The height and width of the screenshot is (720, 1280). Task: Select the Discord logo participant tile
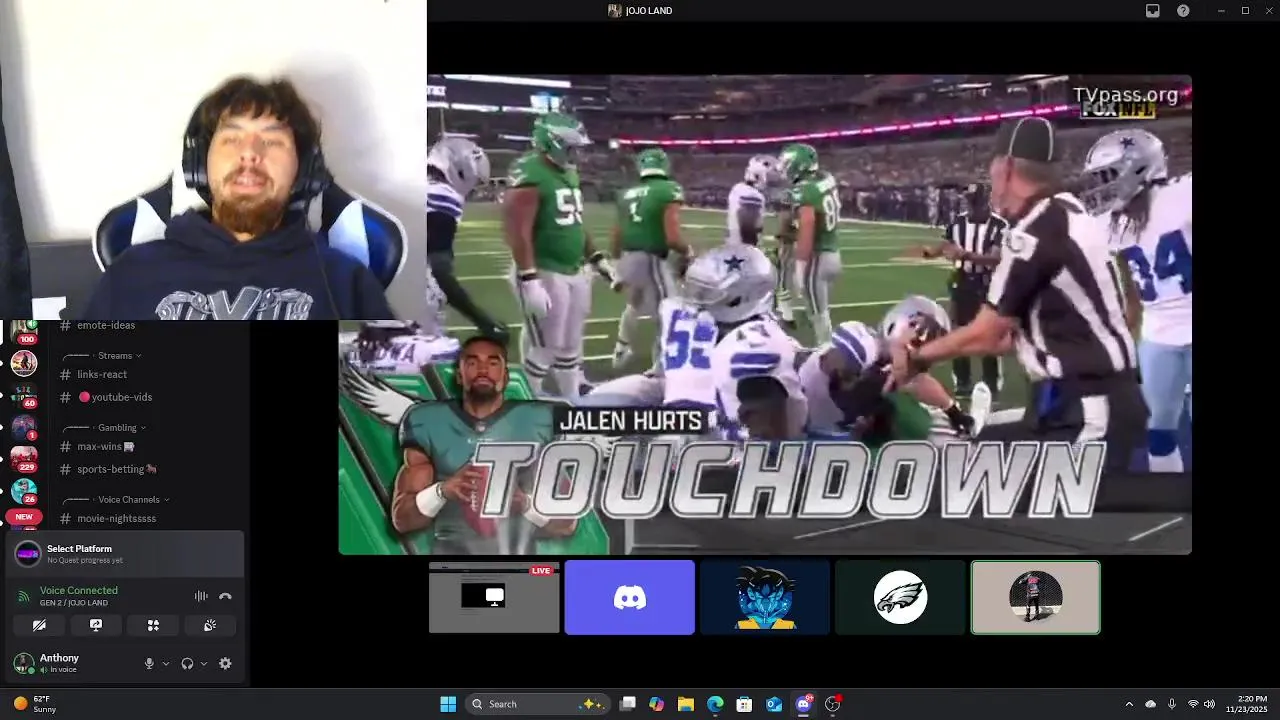tap(629, 597)
